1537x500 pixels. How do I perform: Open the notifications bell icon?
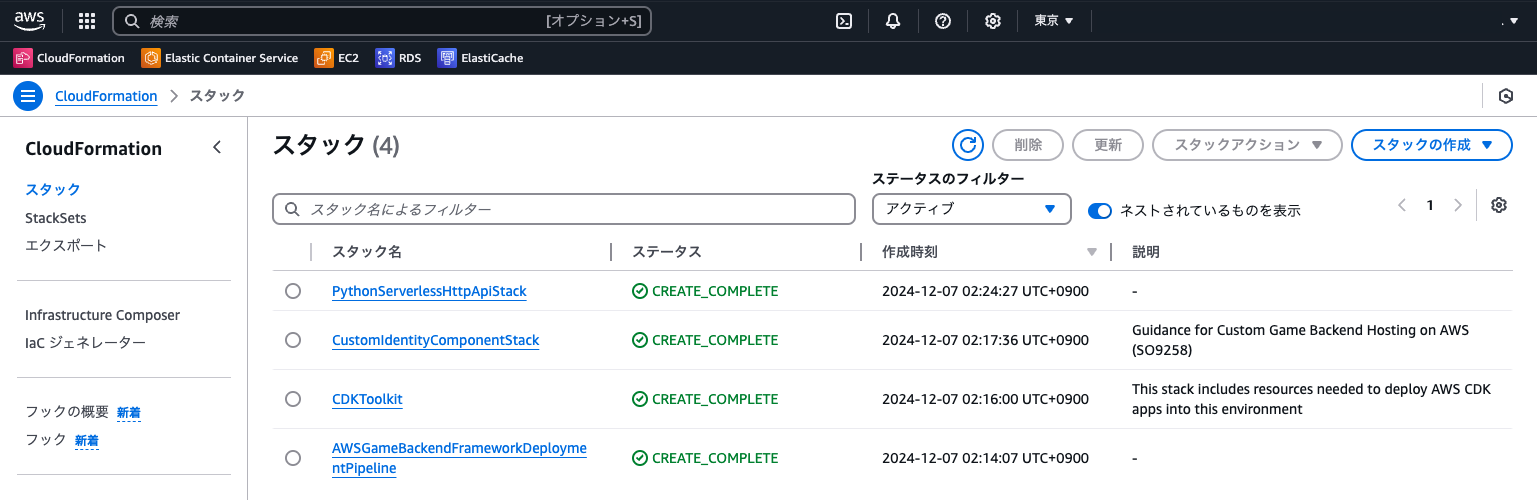coord(893,21)
